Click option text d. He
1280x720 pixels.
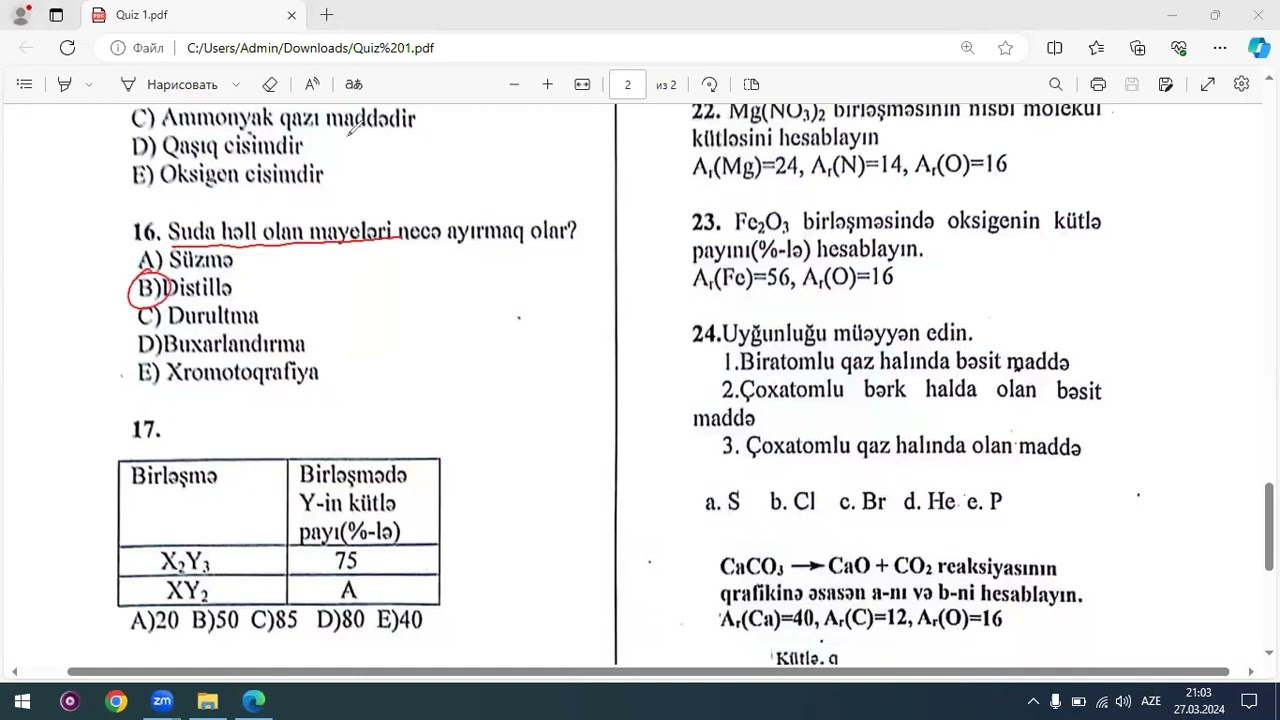[930, 502]
